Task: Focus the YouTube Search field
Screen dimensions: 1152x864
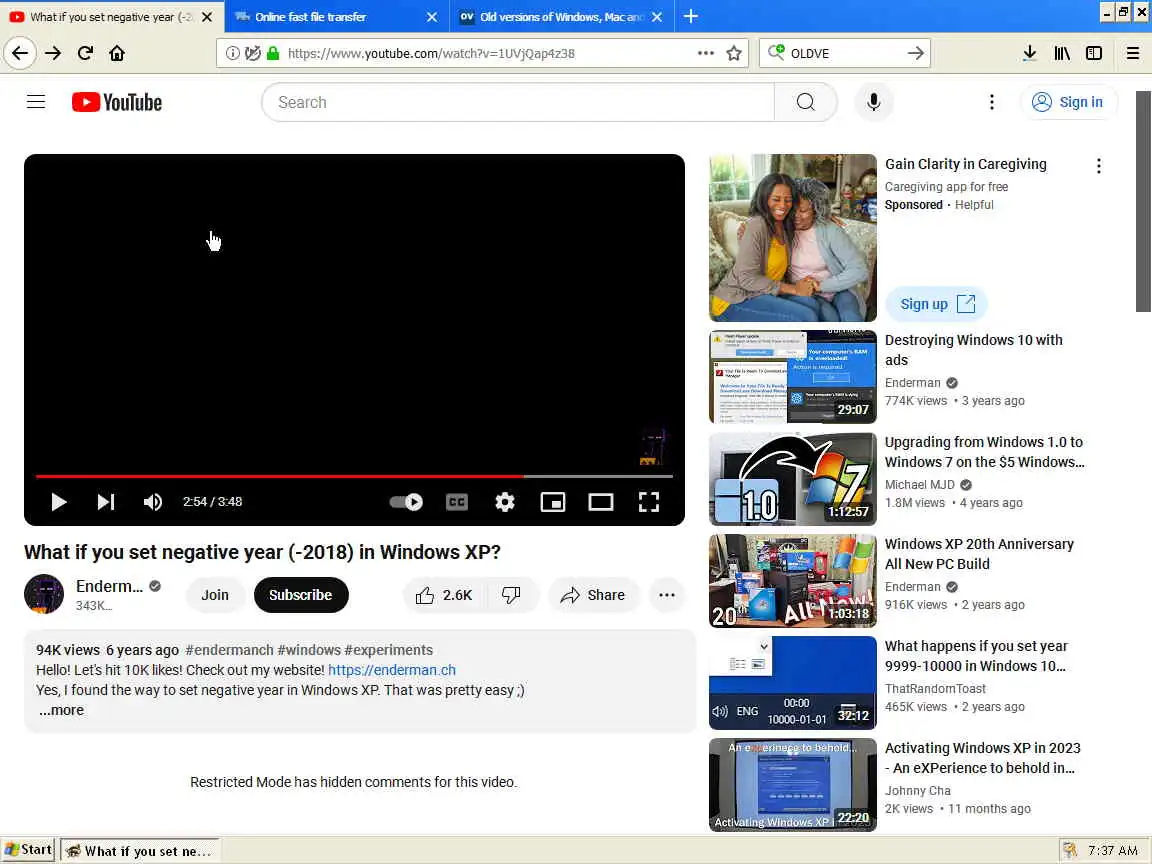Action: 518,102
